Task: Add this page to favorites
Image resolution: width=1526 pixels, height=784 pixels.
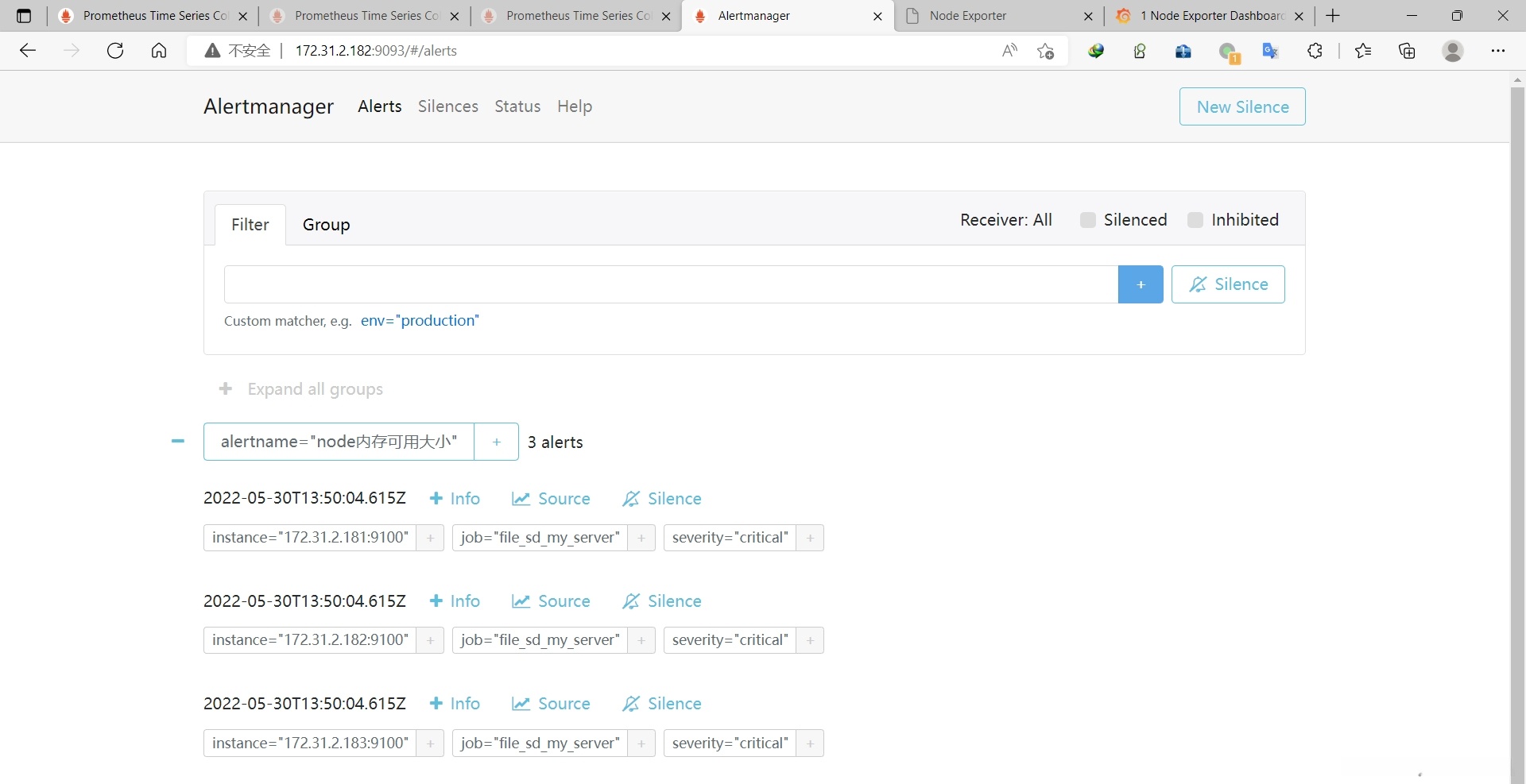Action: (1046, 51)
